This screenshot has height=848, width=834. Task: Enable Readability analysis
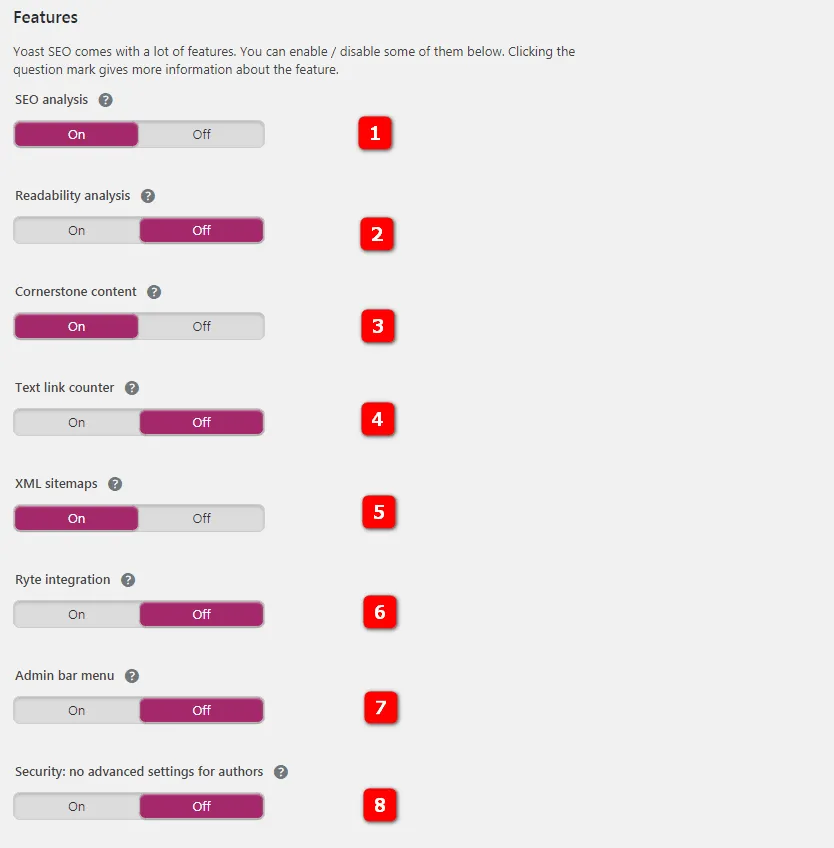coord(76,230)
